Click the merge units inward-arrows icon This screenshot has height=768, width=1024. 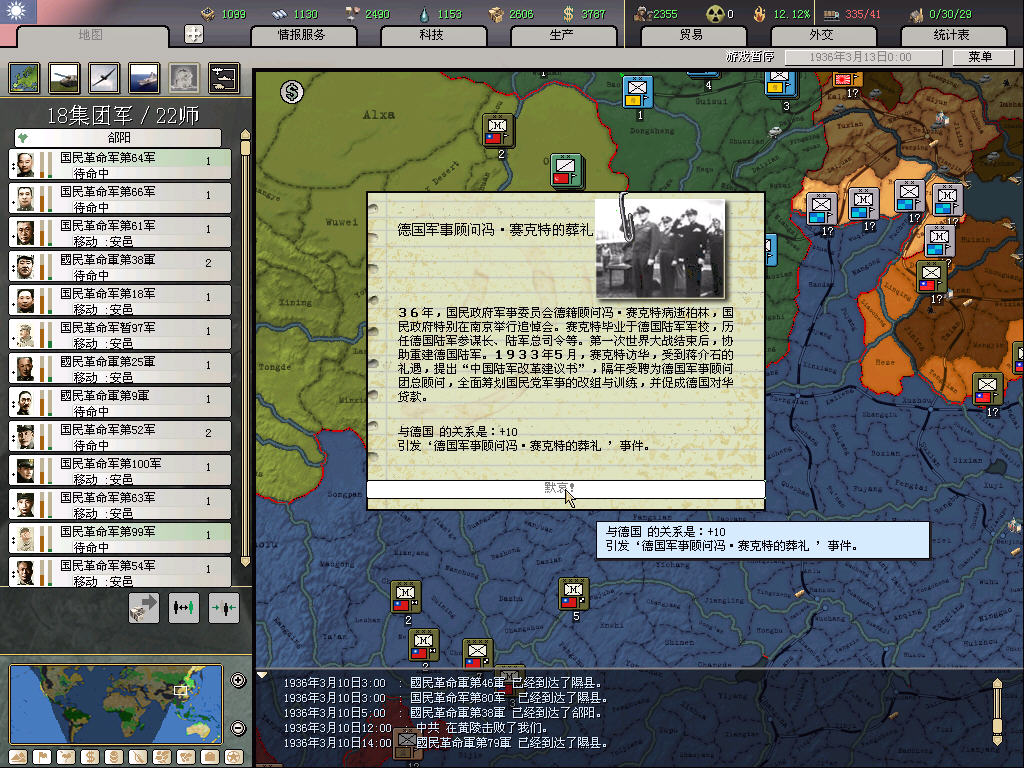(x=223, y=608)
